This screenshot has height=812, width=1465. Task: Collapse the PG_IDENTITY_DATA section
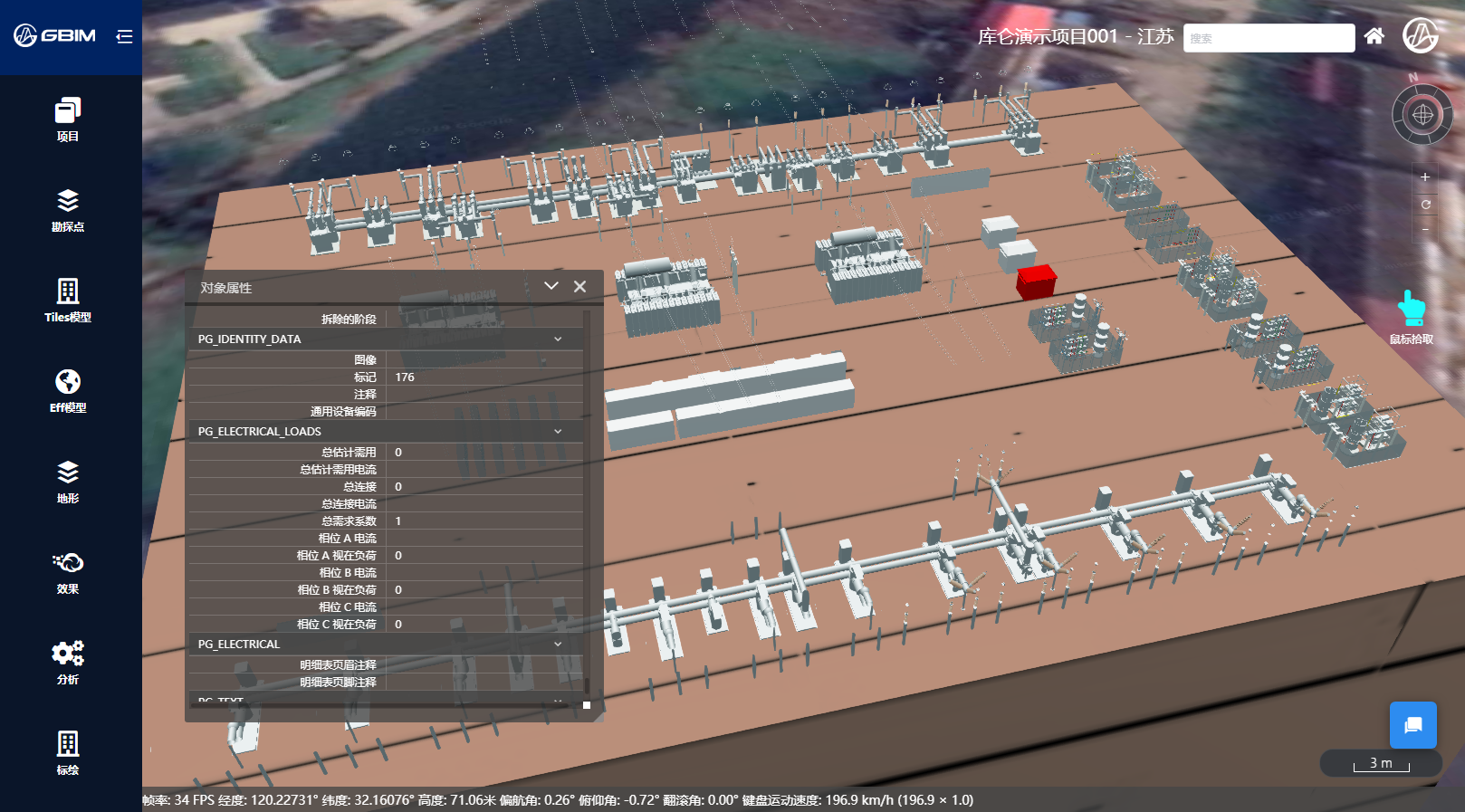coord(558,339)
